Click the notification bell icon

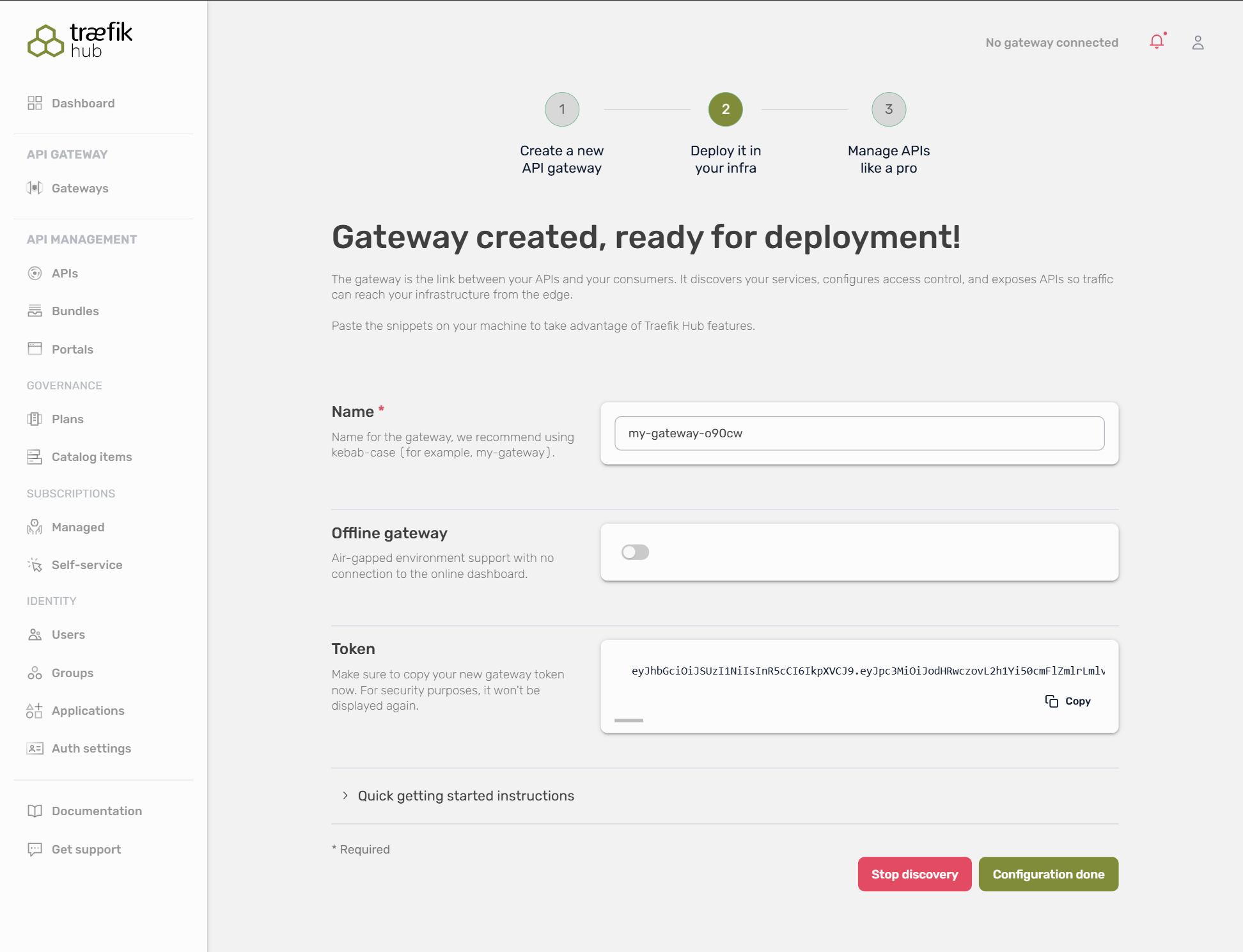1156,42
